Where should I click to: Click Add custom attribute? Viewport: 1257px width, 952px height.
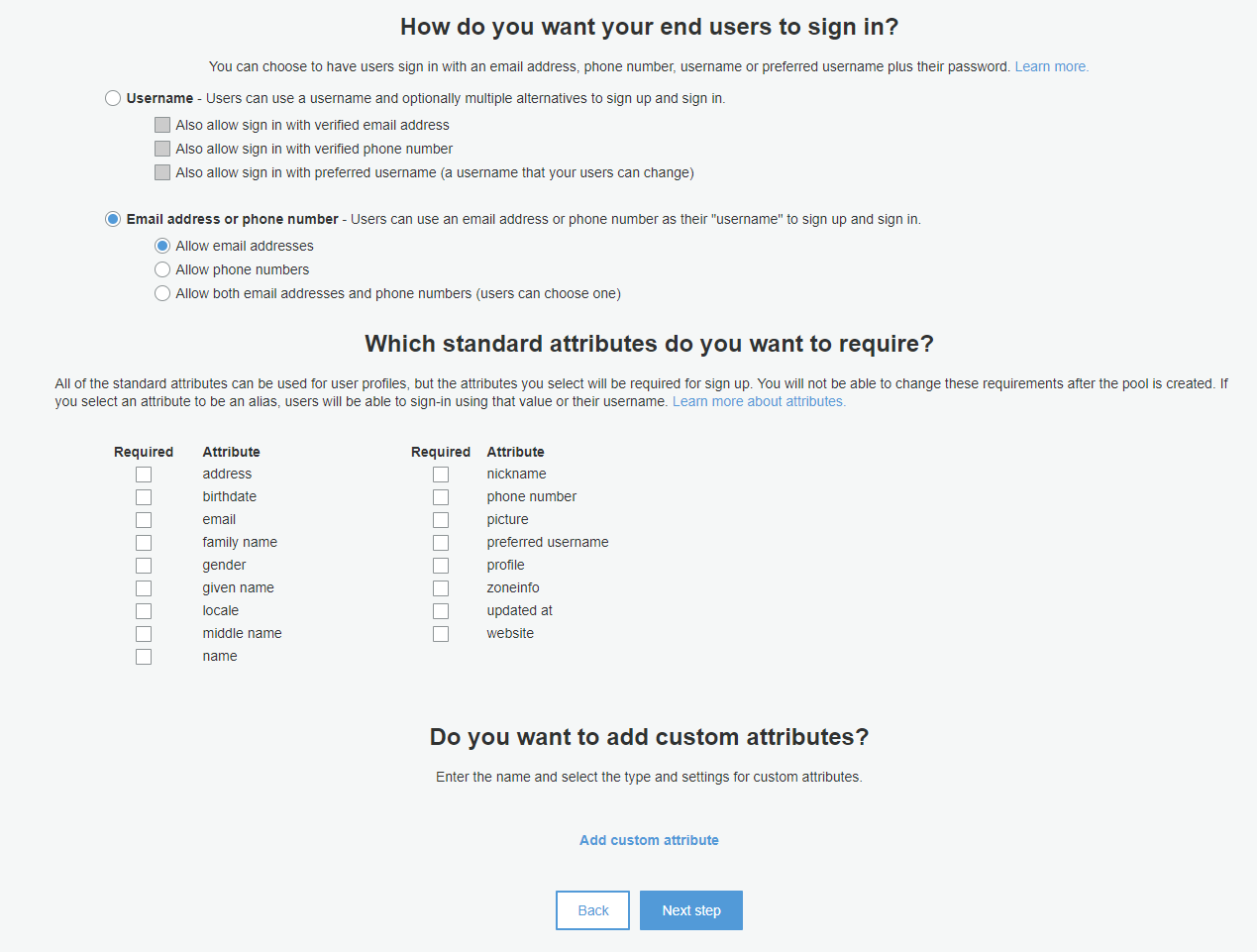(649, 840)
